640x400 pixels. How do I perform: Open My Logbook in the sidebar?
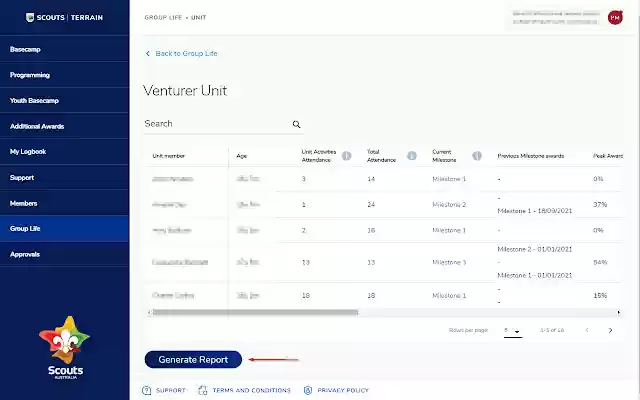(64, 151)
